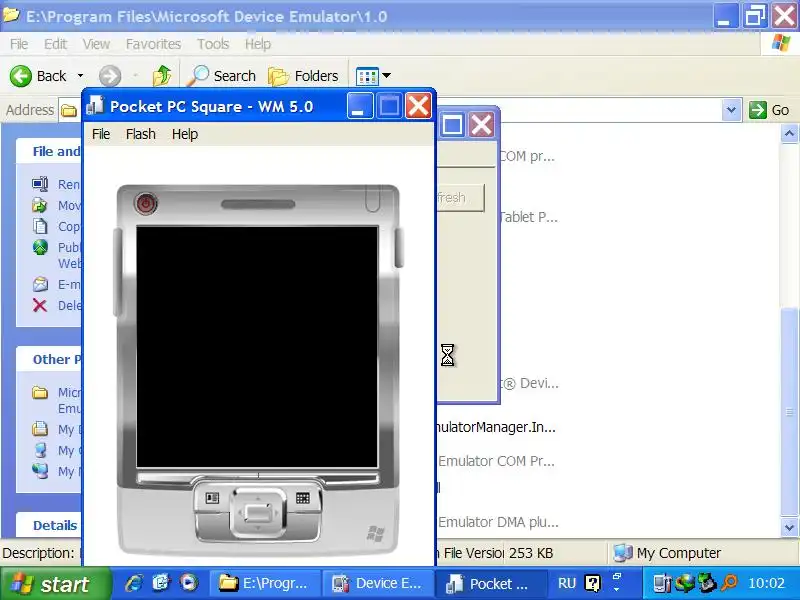Expand the Address bar dropdown list
Image resolution: width=800 pixels, height=600 pixels.
pyautogui.click(x=731, y=110)
